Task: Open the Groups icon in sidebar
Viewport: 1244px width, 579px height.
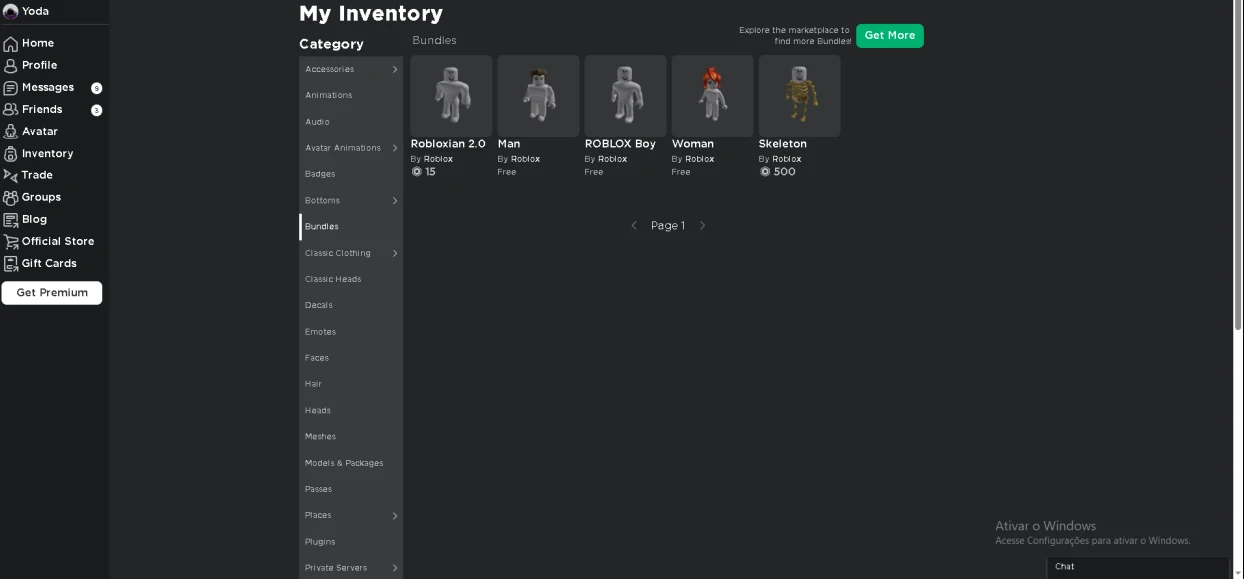Action: 11,198
